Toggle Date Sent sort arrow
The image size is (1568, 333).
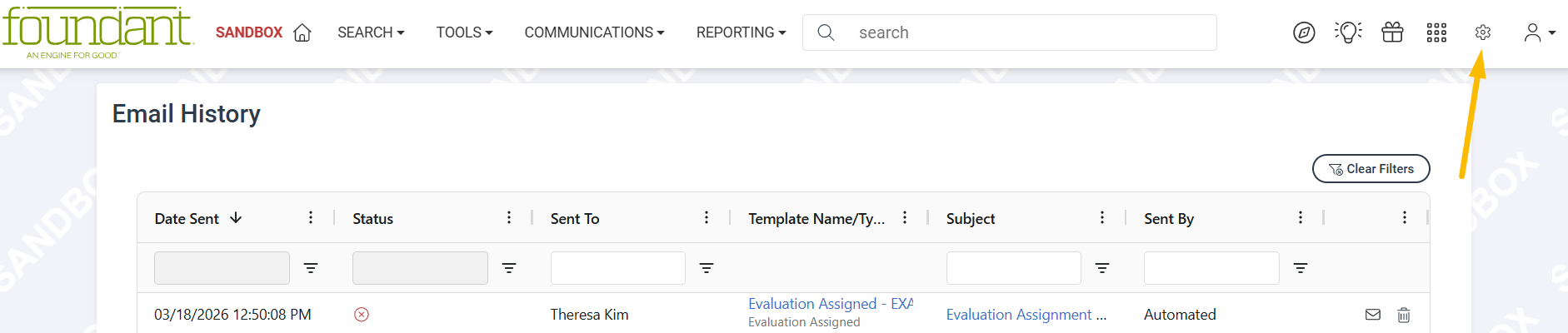pos(236,217)
